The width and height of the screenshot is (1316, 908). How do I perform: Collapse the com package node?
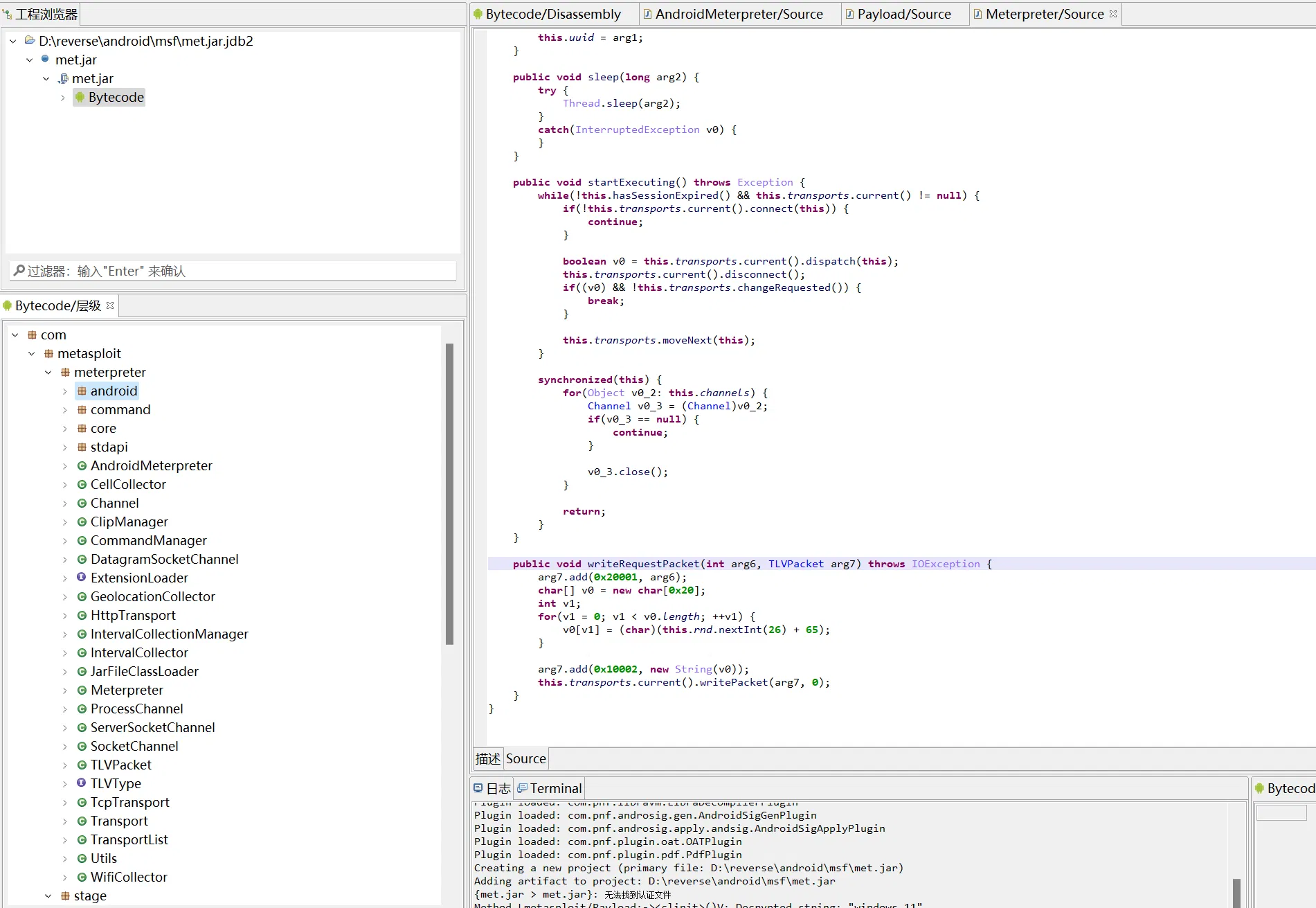click(15, 335)
